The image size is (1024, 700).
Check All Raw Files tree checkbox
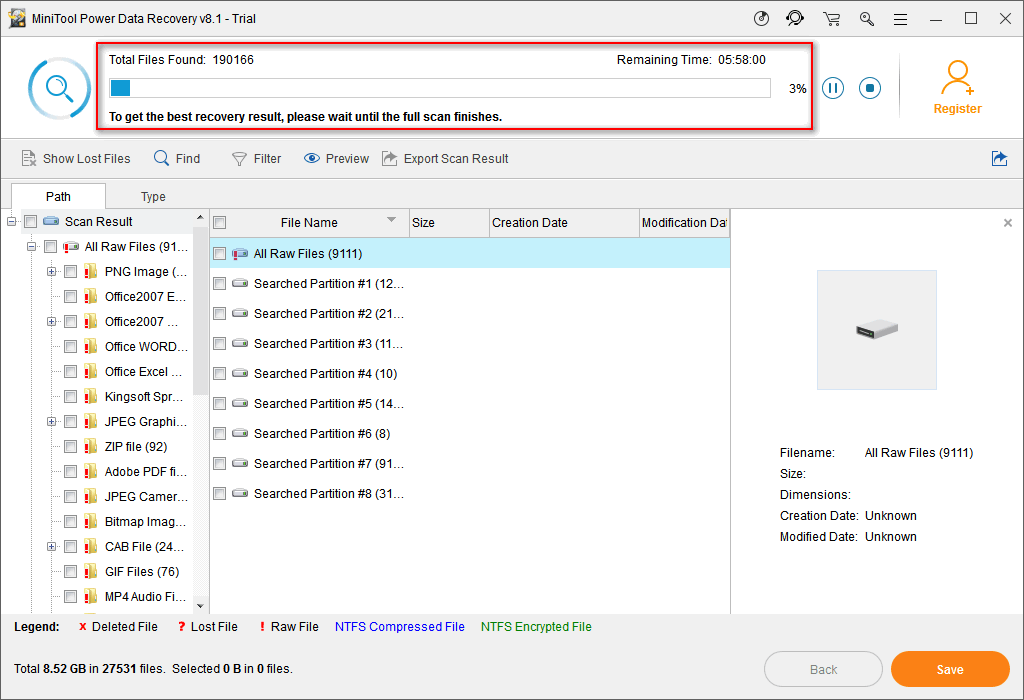(x=50, y=247)
